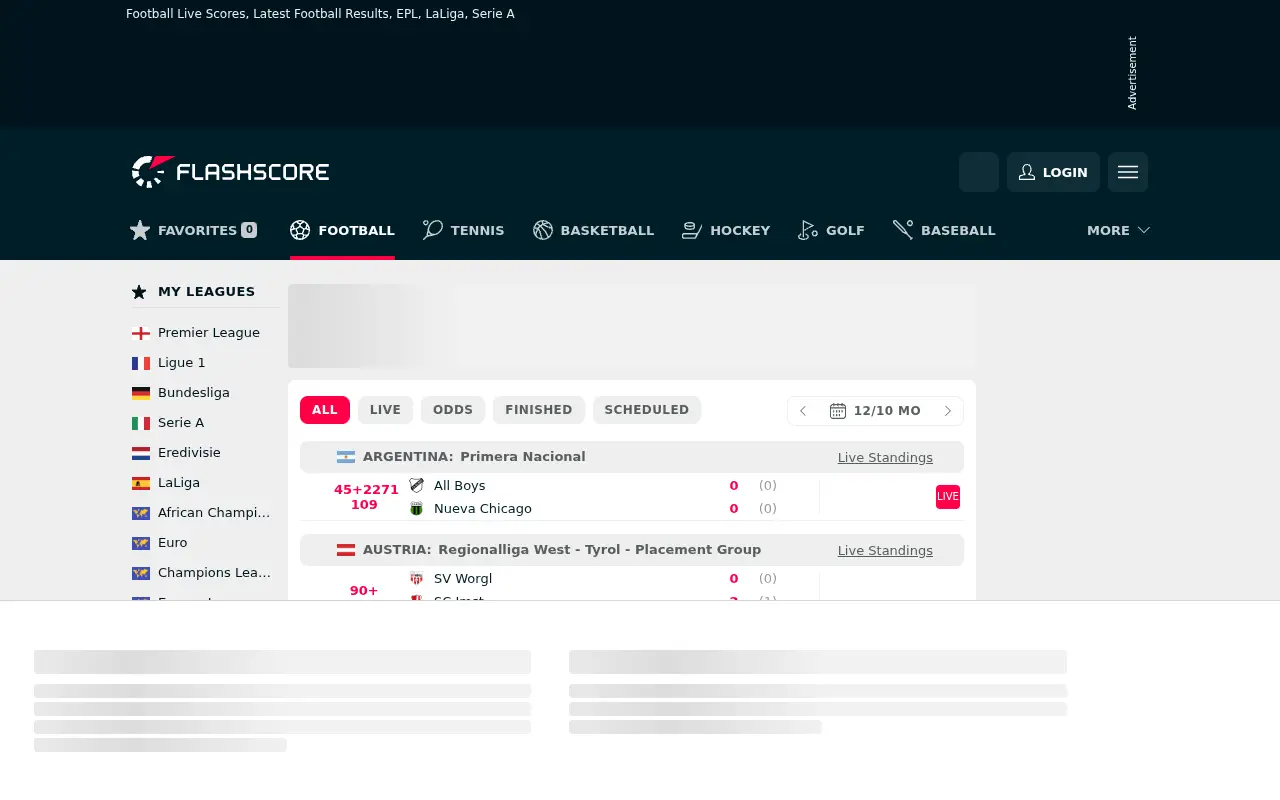
Task: Open Tennis via its racket icon
Action: (433, 230)
